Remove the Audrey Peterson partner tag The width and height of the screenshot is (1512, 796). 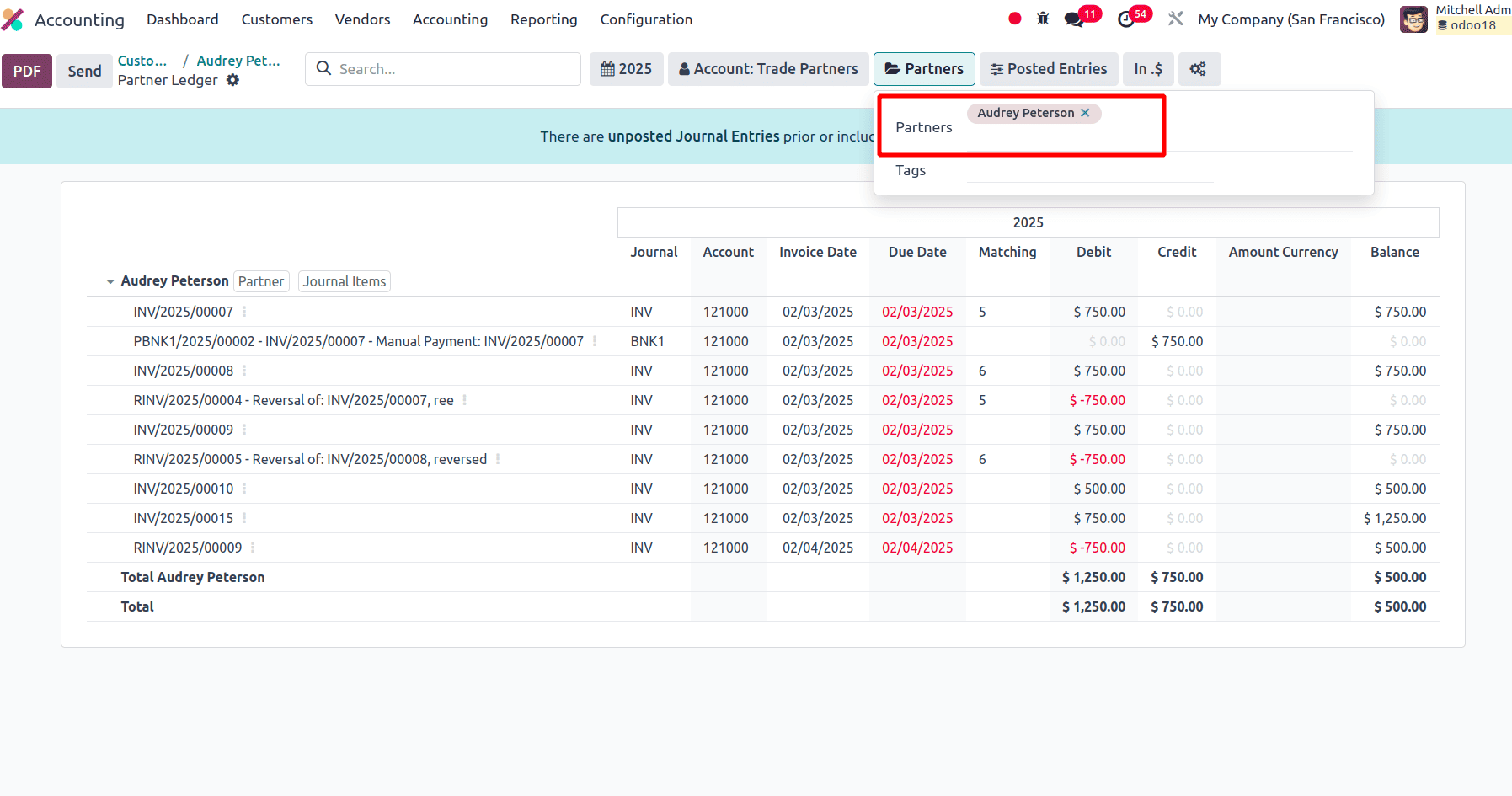[x=1085, y=113]
